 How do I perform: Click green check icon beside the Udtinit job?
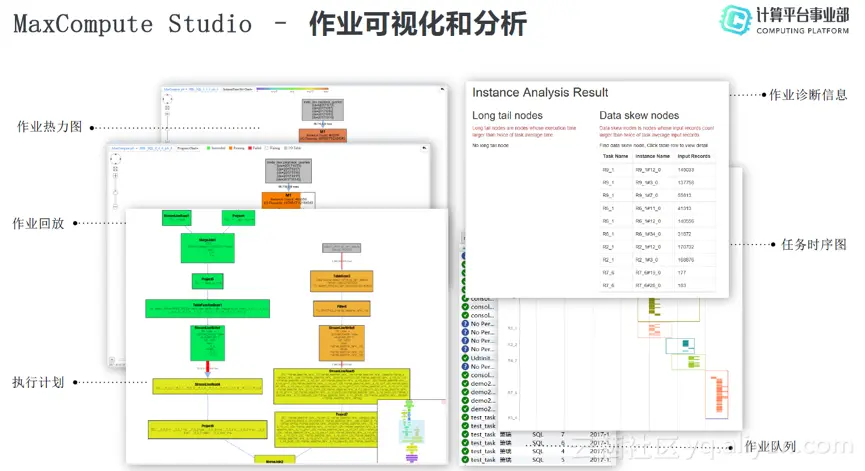point(465,358)
